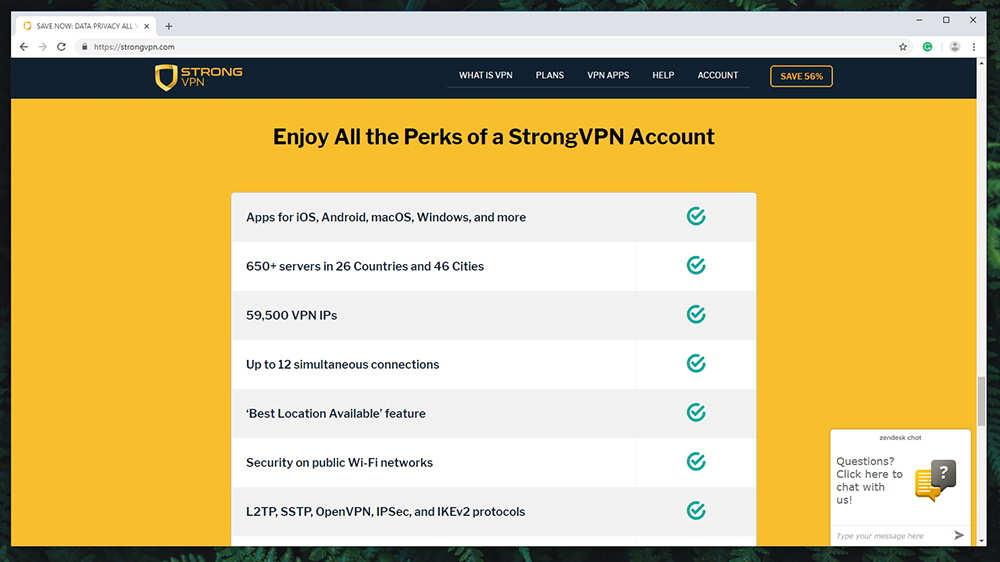The height and width of the screenshot is (562, 1000).
Task: Maximize the browser window
Action: click(946, 20)
